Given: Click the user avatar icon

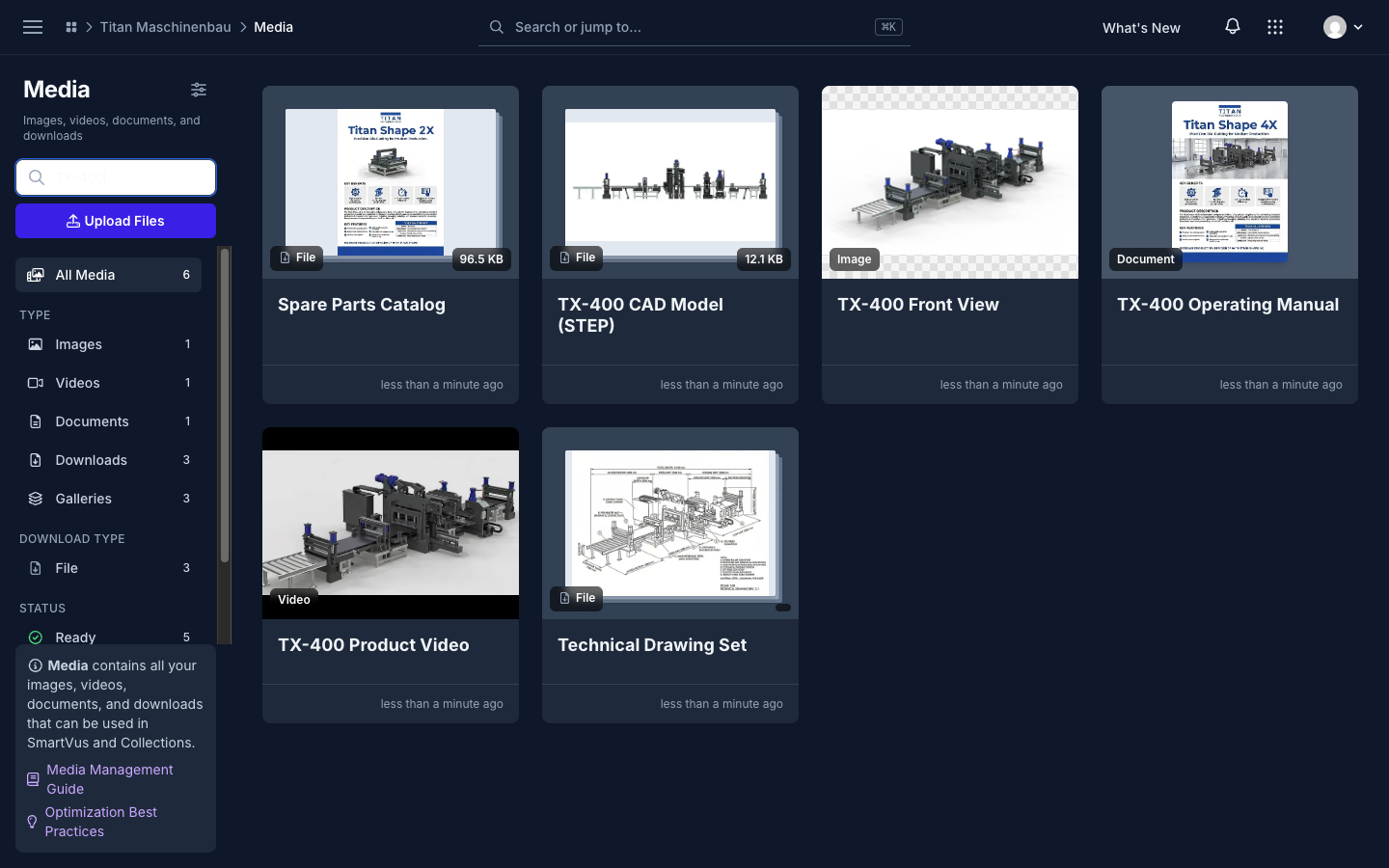Looking at the screenshot, I should pos(1335,27).
